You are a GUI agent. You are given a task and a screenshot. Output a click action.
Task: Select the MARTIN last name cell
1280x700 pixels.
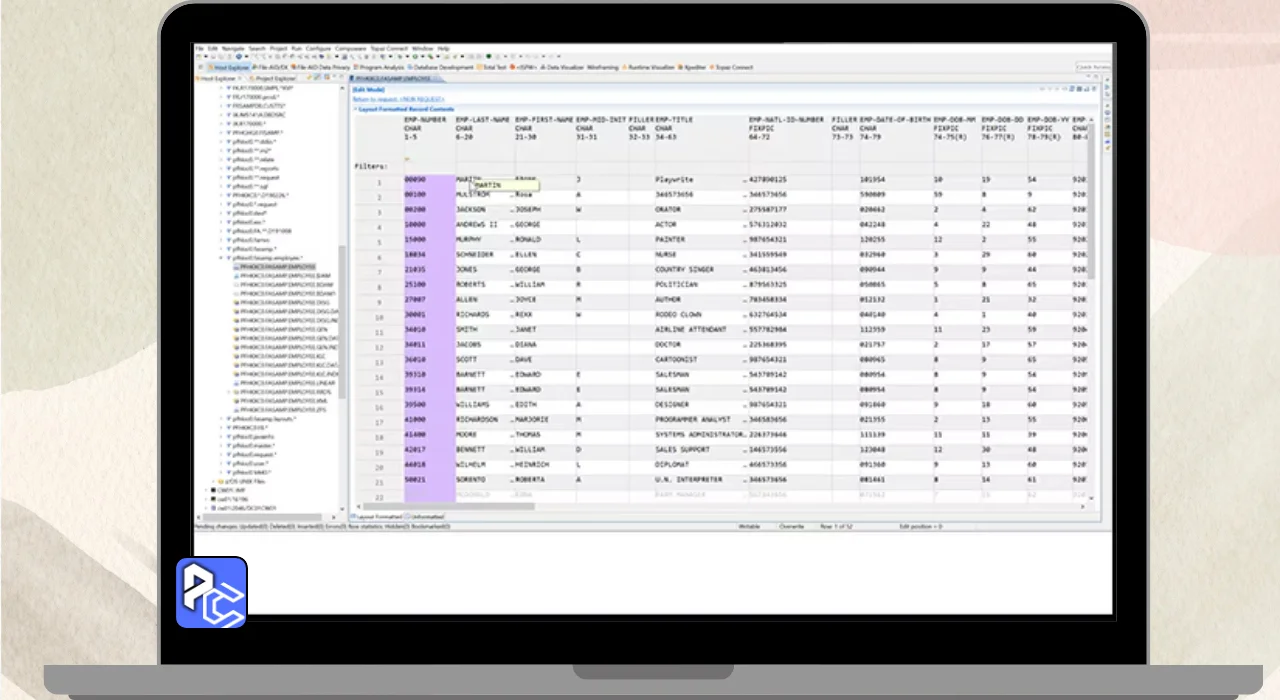pos(468,180)
